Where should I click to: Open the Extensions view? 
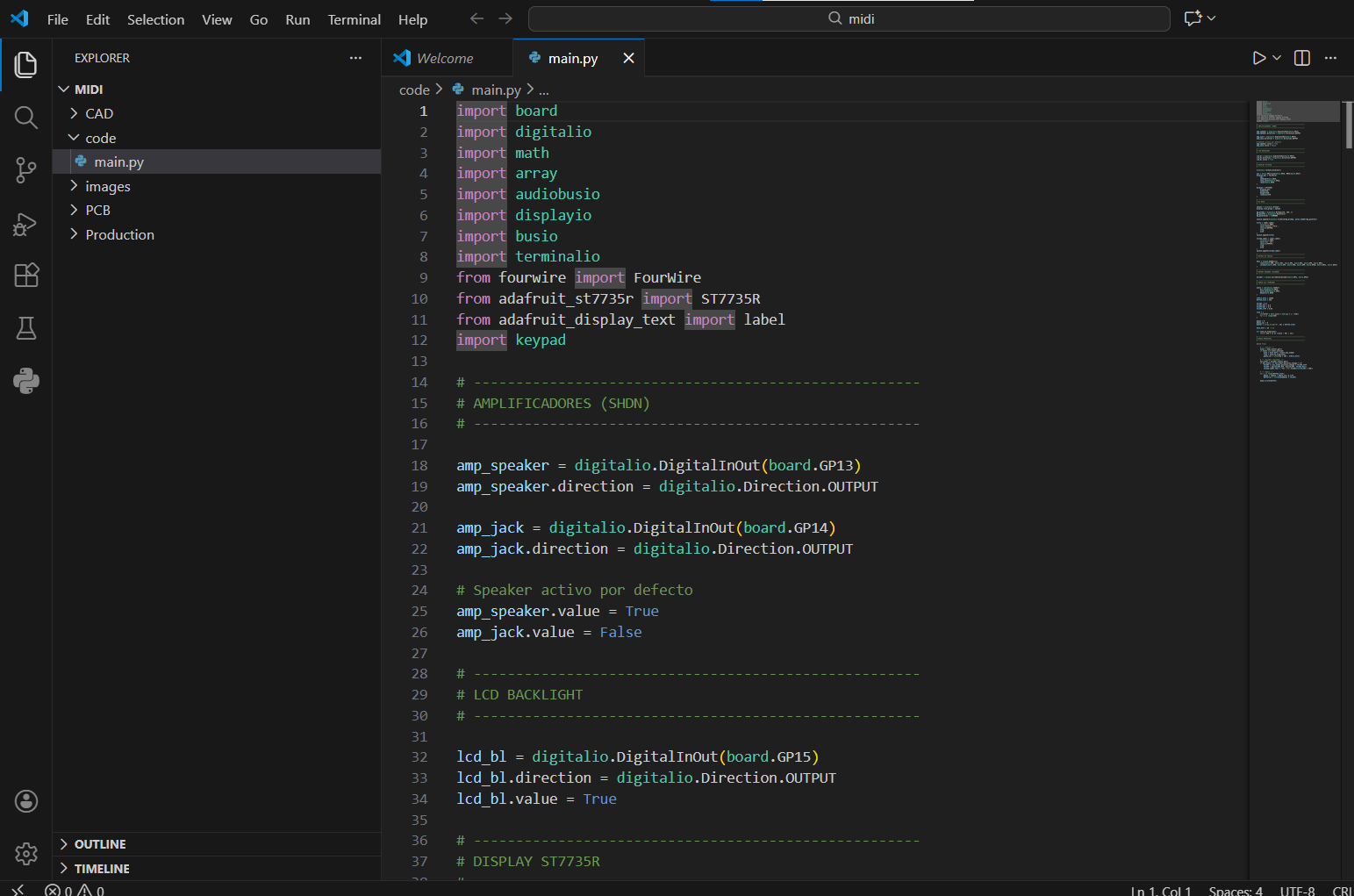pyautogui.click(x=26, y=276)
